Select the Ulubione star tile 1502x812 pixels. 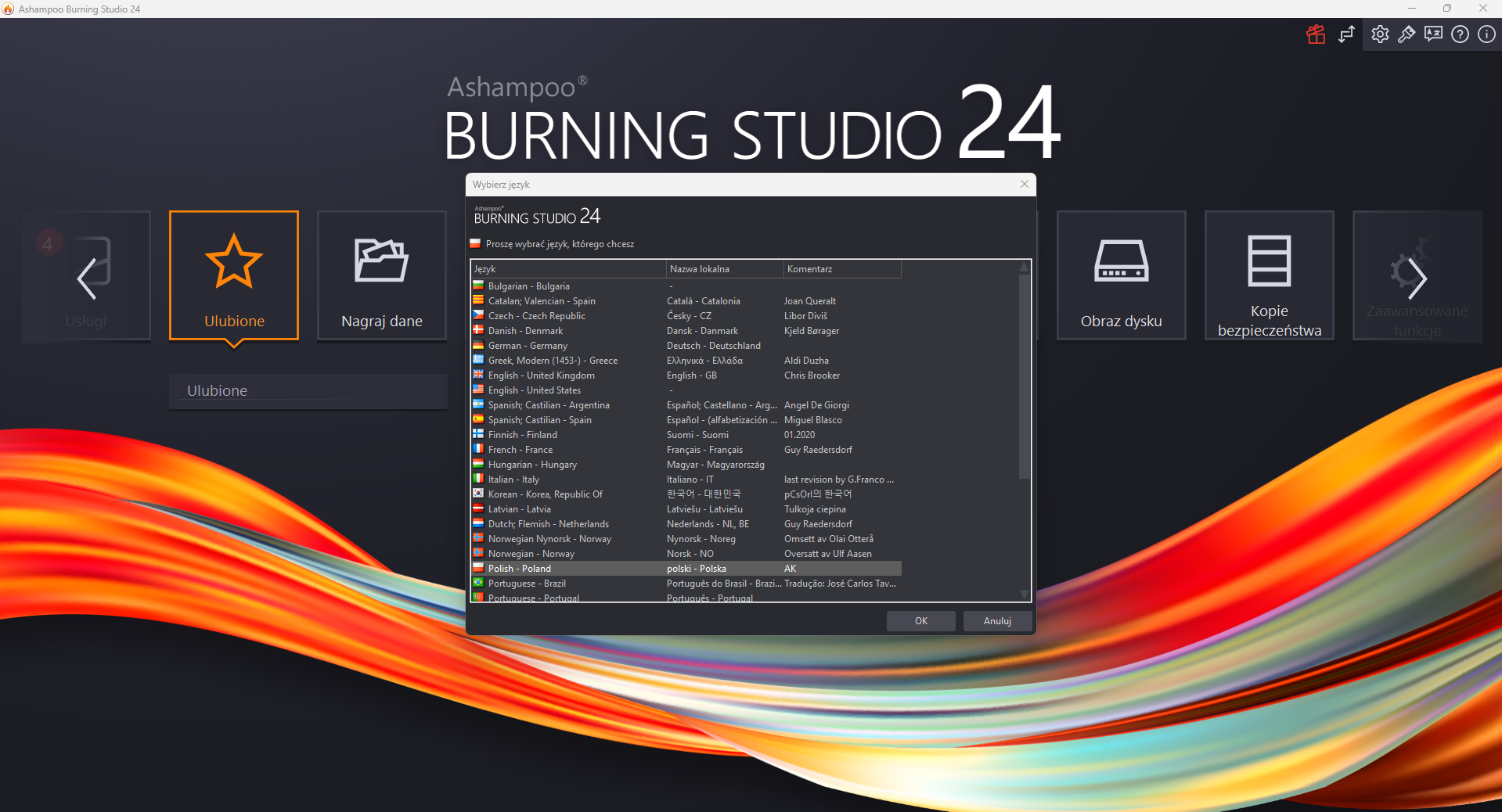tap(234, 275)
